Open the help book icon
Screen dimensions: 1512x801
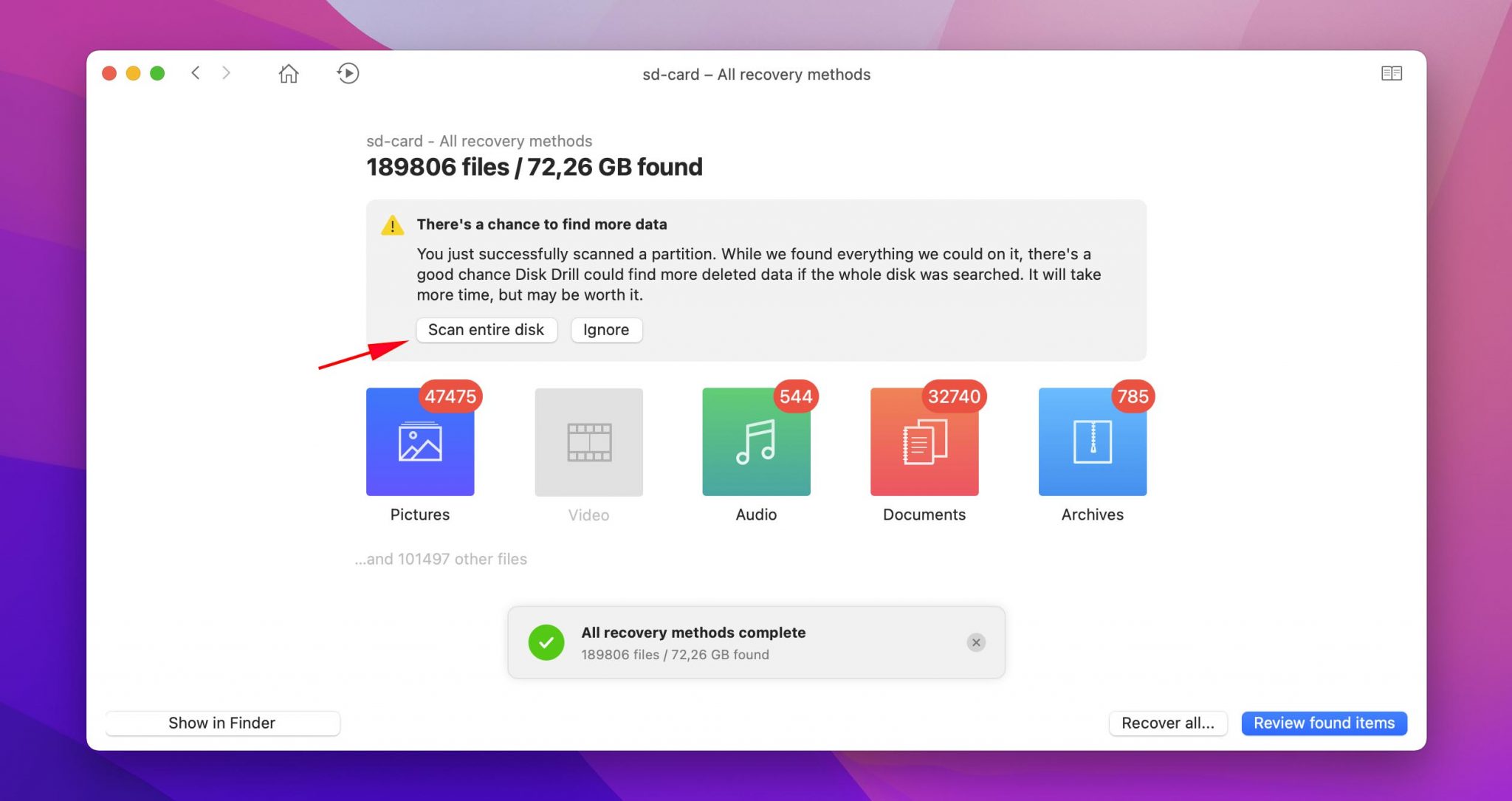(1392, 73)
